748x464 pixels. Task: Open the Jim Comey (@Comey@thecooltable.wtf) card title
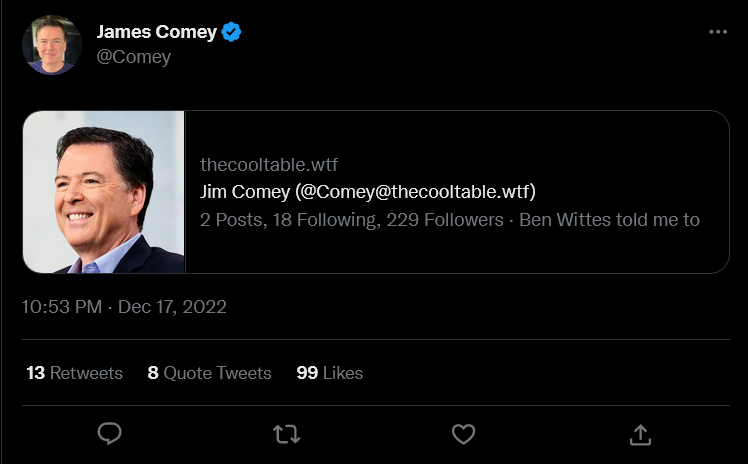pos(368,192)
